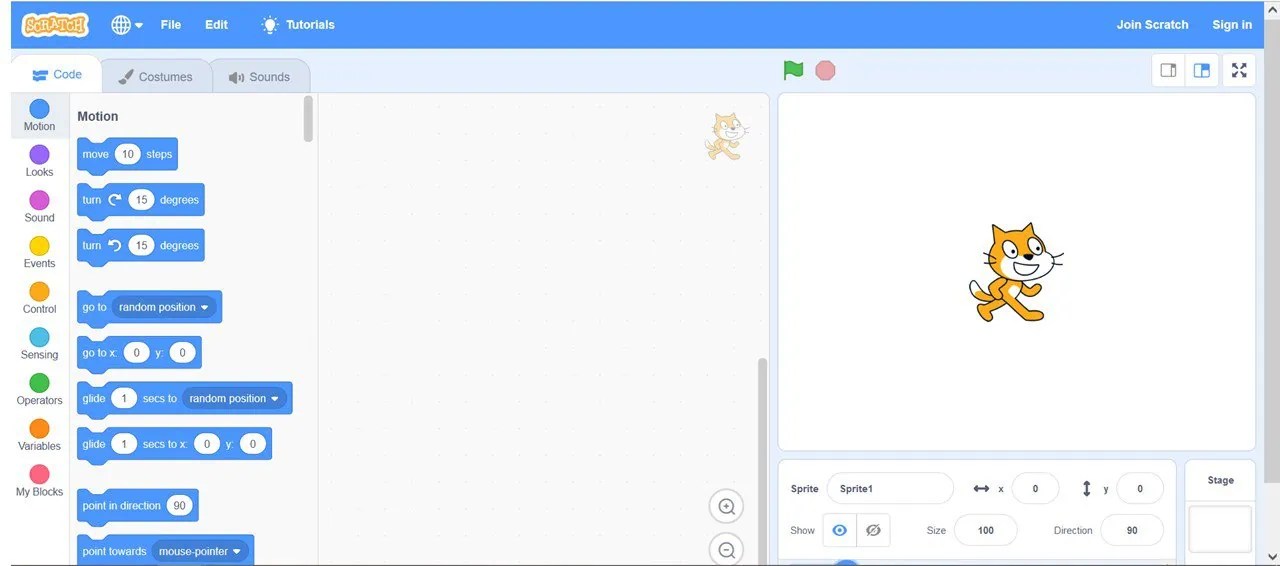Select the Sound category circle
Image resolution: width=1280 pixels, height=566 pixels.
[x=39, y=200]
